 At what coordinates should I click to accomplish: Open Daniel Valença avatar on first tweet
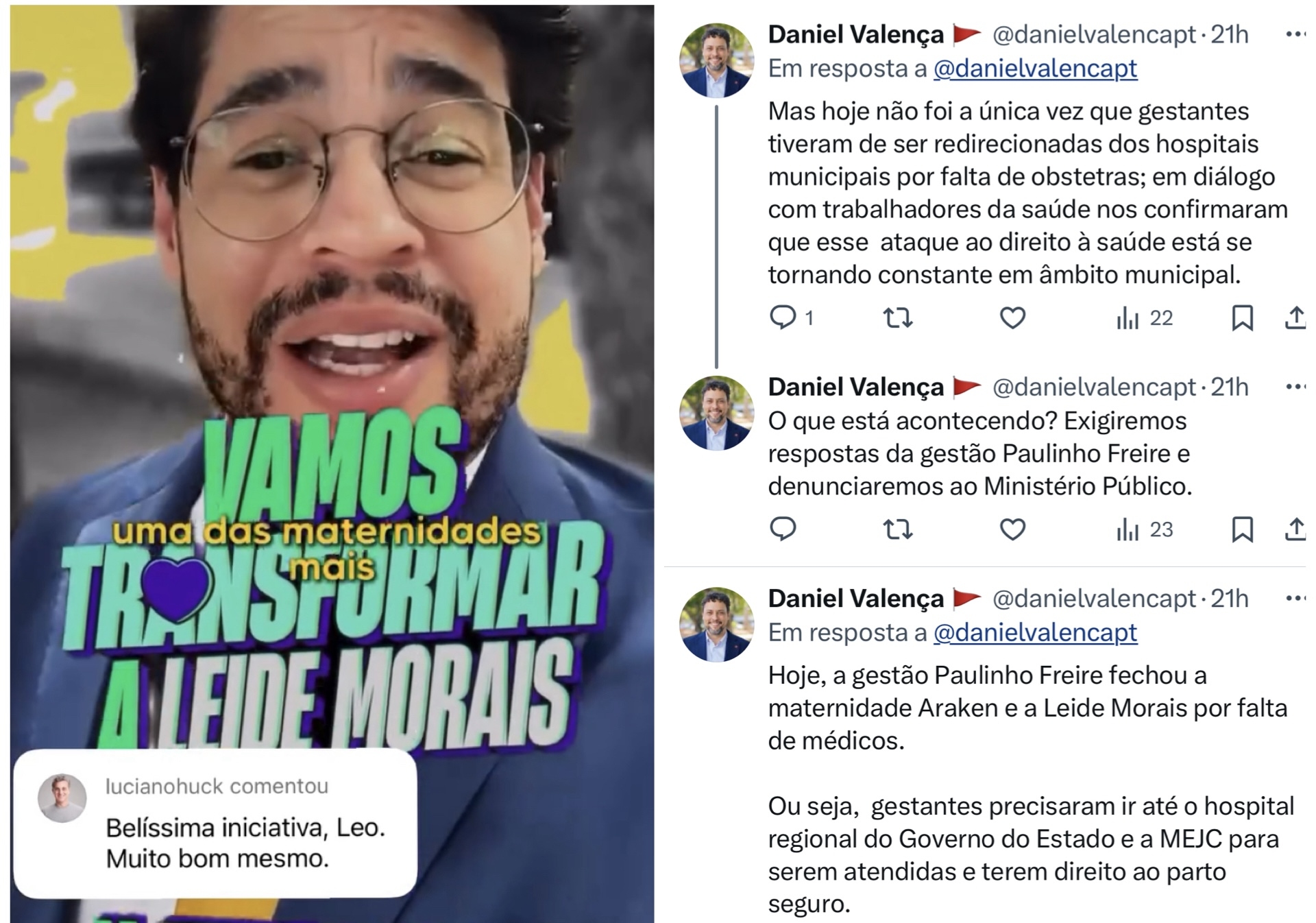tap(716, 60)
